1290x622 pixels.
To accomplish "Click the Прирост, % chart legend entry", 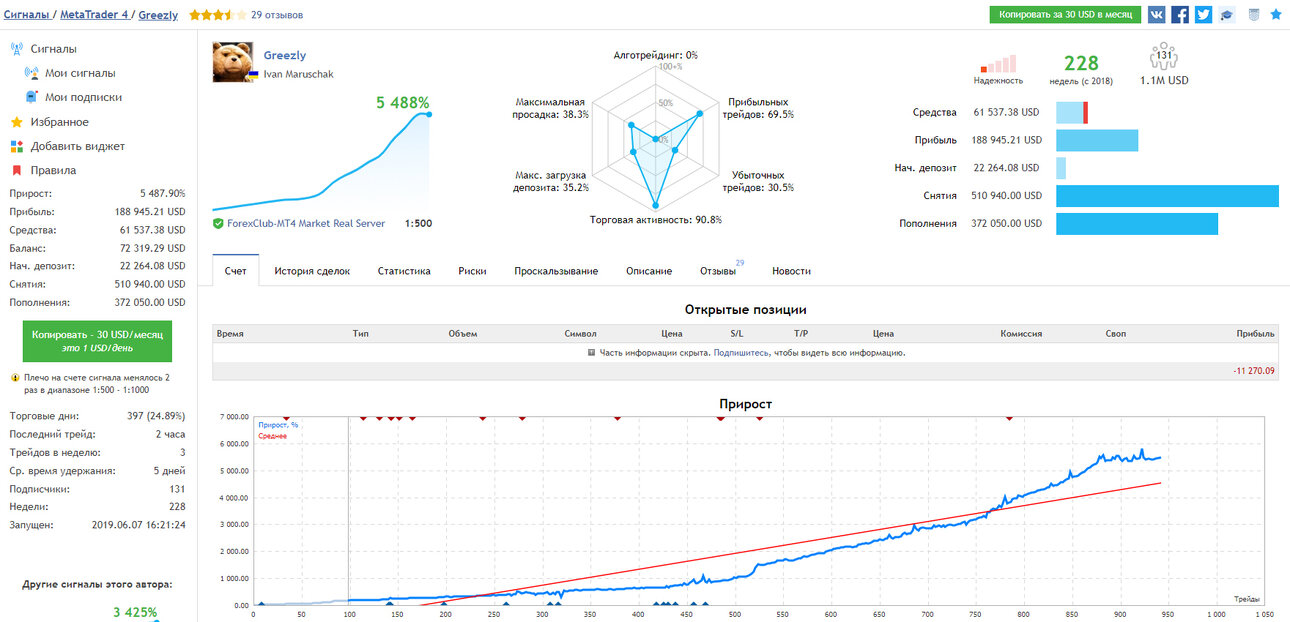I will 278,425.
